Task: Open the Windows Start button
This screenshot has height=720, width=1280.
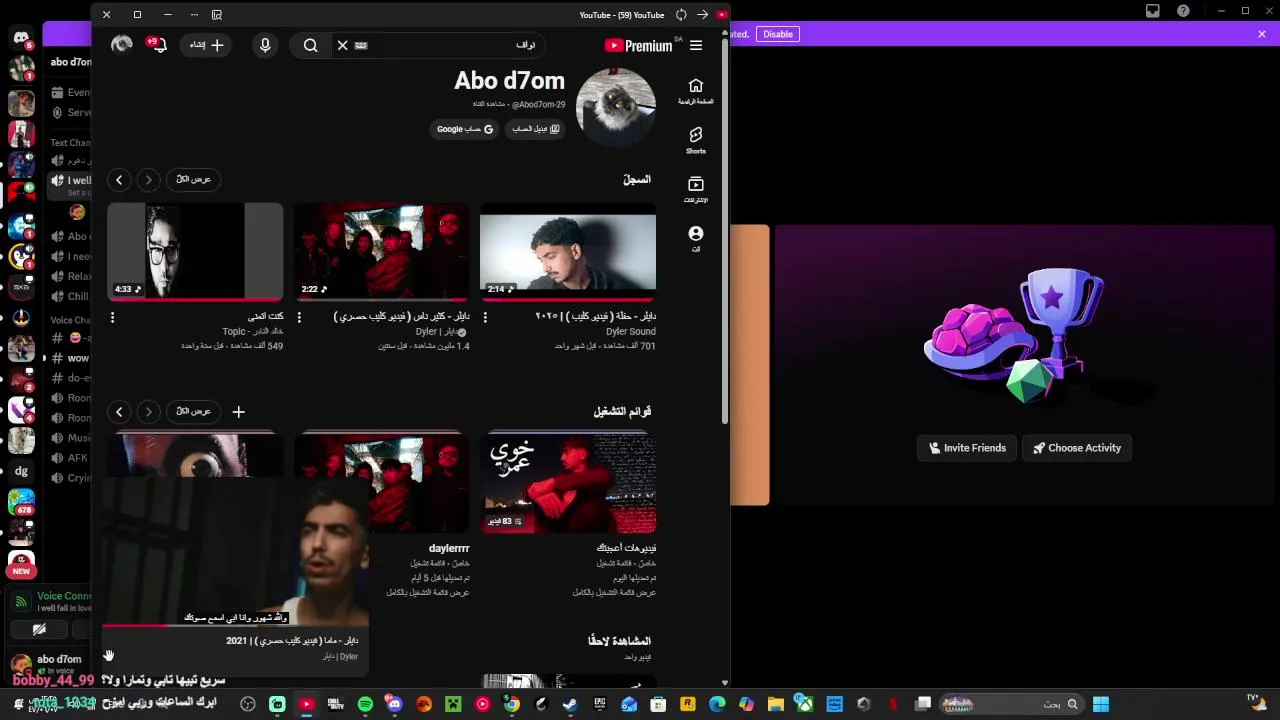Action: [1101, 704]
